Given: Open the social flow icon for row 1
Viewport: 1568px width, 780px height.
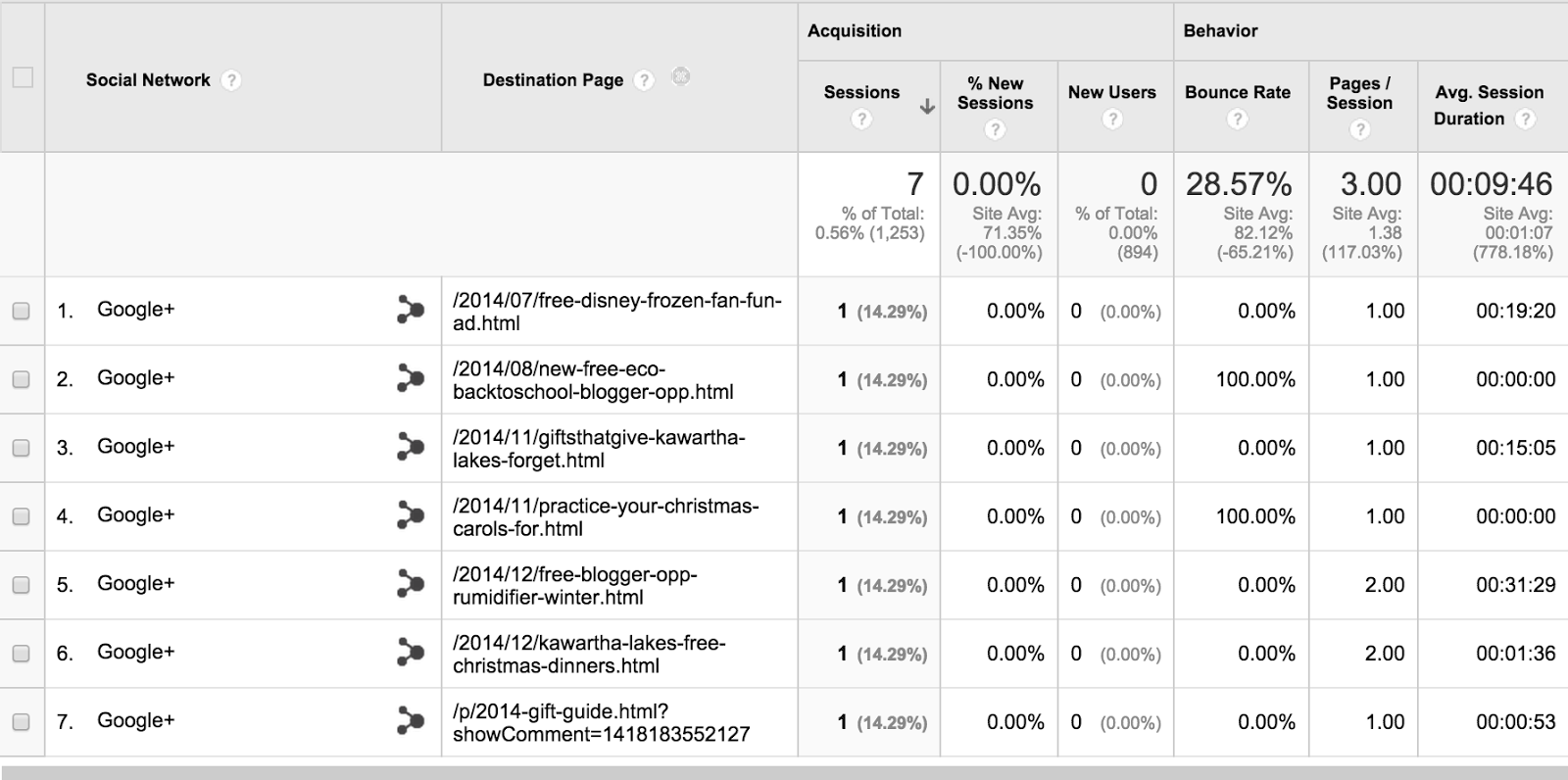Looking at the screenshot, I should 410,311.
